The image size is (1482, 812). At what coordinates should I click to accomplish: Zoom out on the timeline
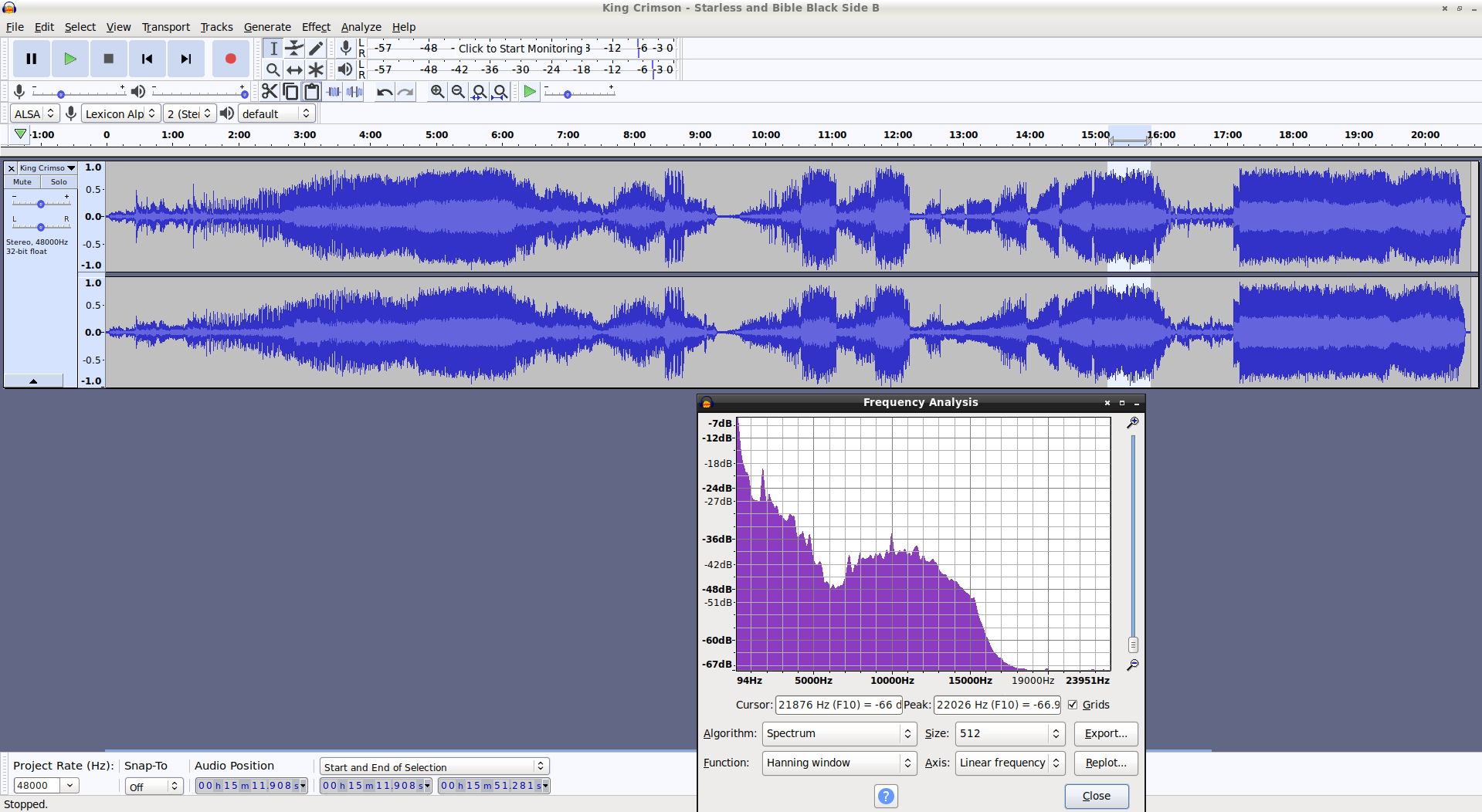458,92
